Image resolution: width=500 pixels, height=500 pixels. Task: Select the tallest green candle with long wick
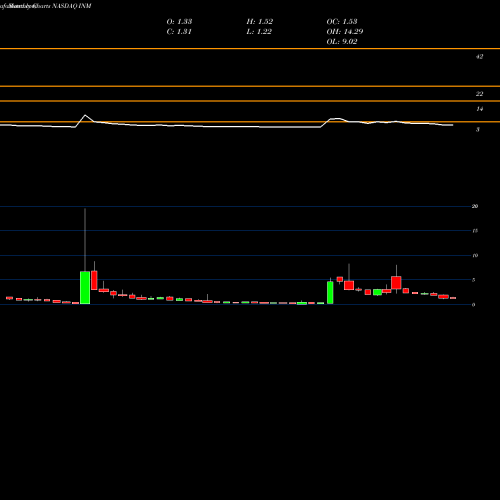click(85, 288)
